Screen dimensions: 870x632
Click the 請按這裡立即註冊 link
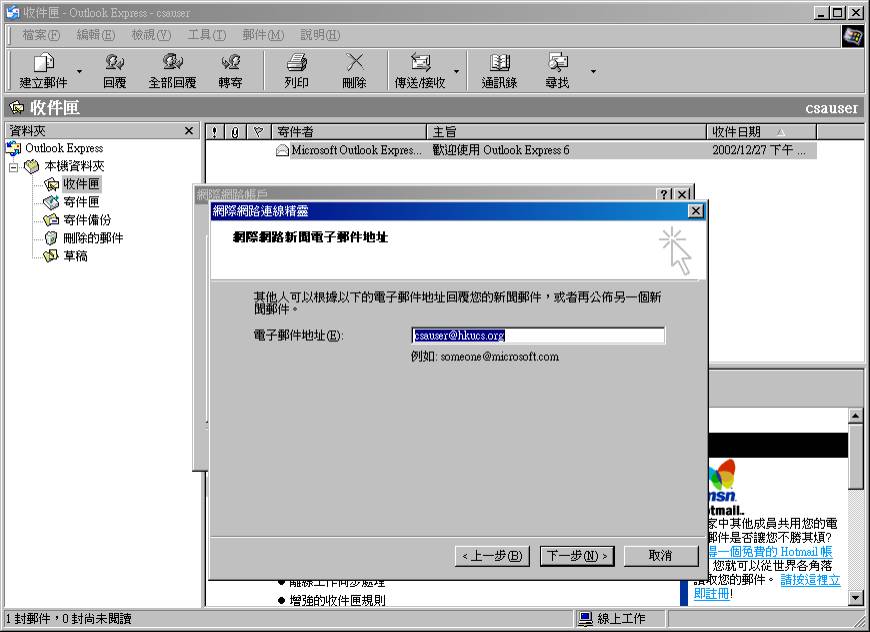coord(810,580)
